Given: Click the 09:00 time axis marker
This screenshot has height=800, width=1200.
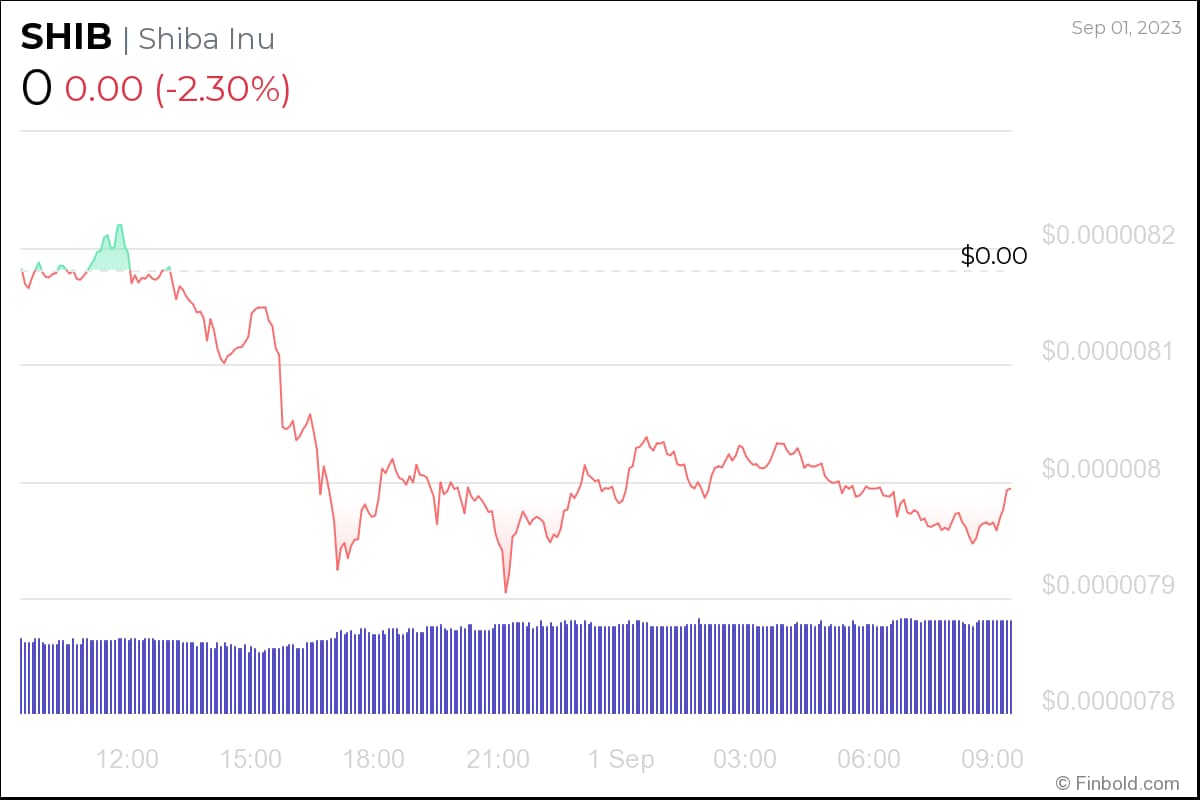Looking at the screenshot, I should coord(991,759).
